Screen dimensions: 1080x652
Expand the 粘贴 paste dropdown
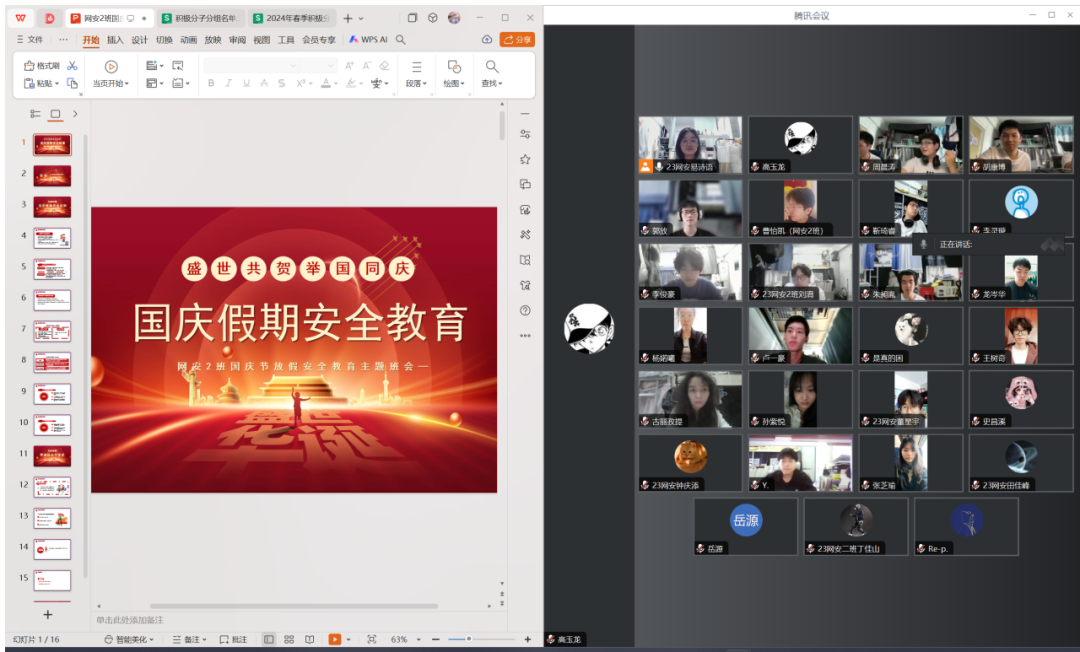tap(57, 84)
